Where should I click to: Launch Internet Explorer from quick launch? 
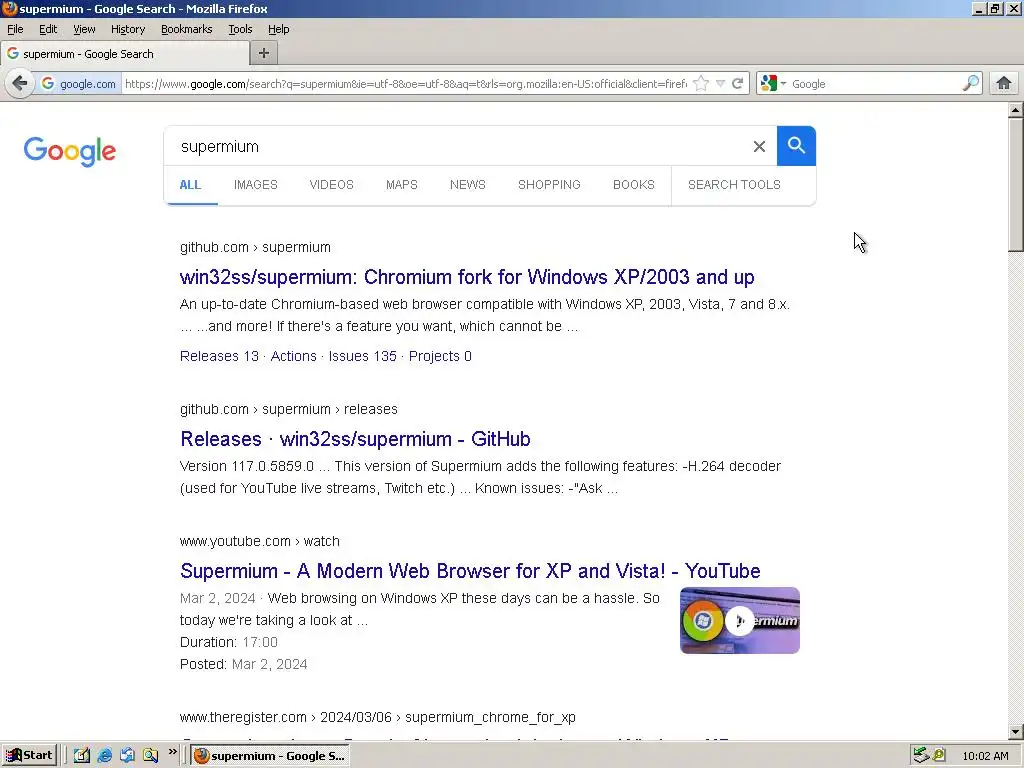[104, 756]
